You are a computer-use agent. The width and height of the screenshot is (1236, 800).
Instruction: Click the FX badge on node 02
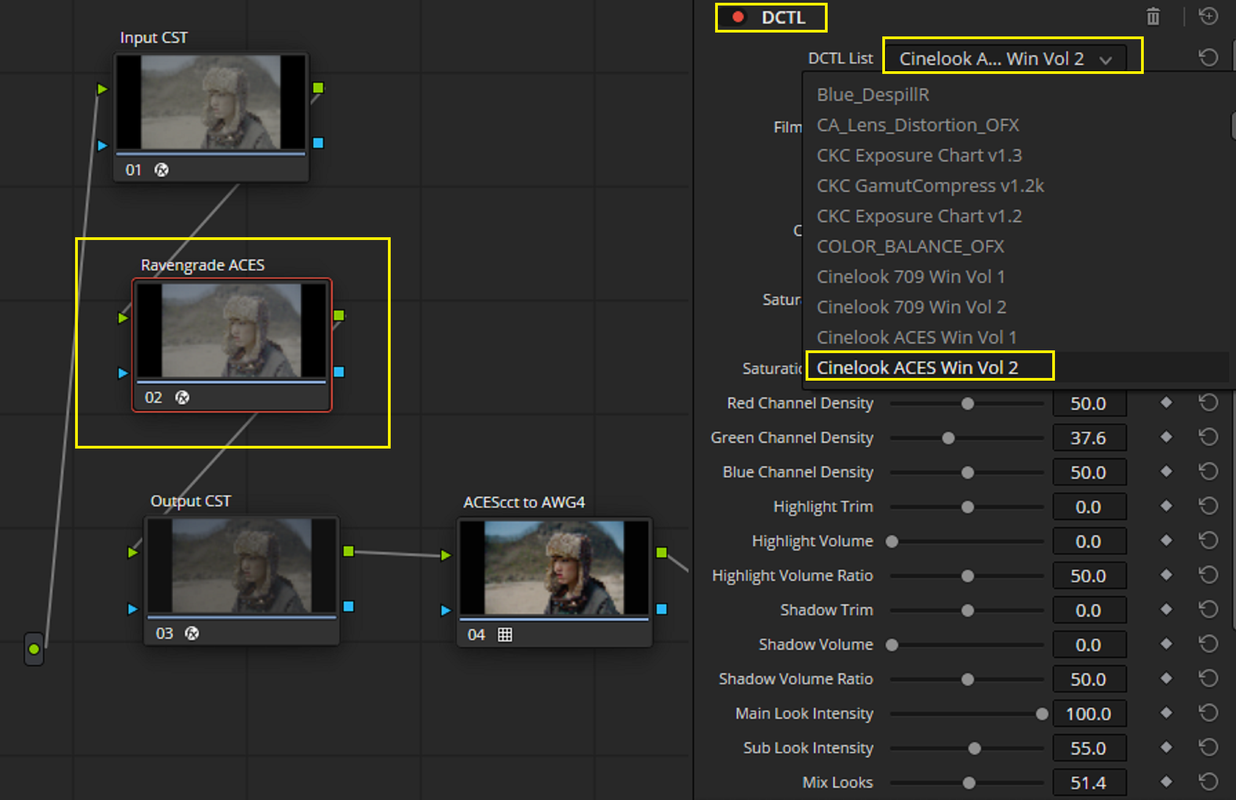point(182,397)
